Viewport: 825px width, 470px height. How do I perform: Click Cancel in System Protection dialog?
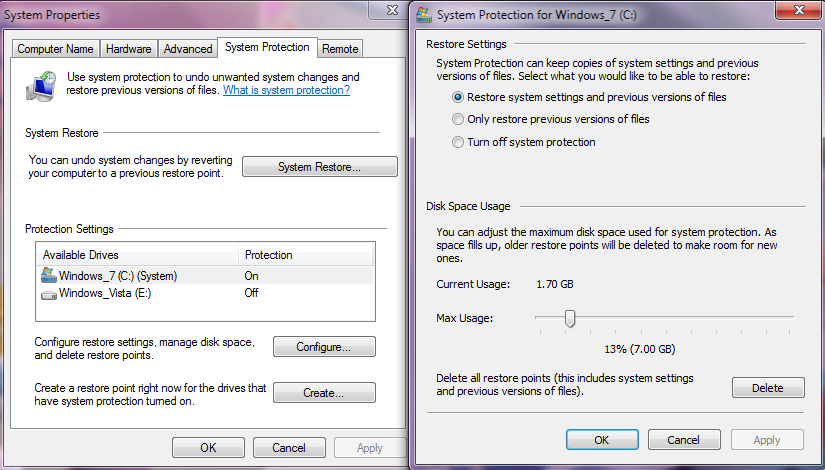pyautogui.click(x=683, y=440)
